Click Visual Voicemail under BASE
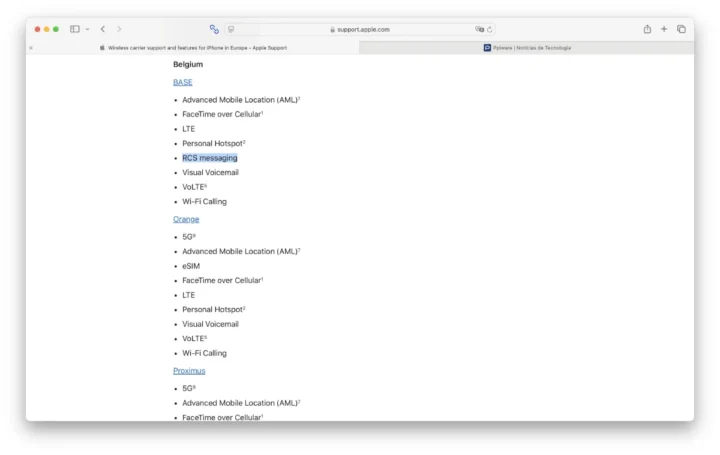720x455 pixels. click(210, 173)
